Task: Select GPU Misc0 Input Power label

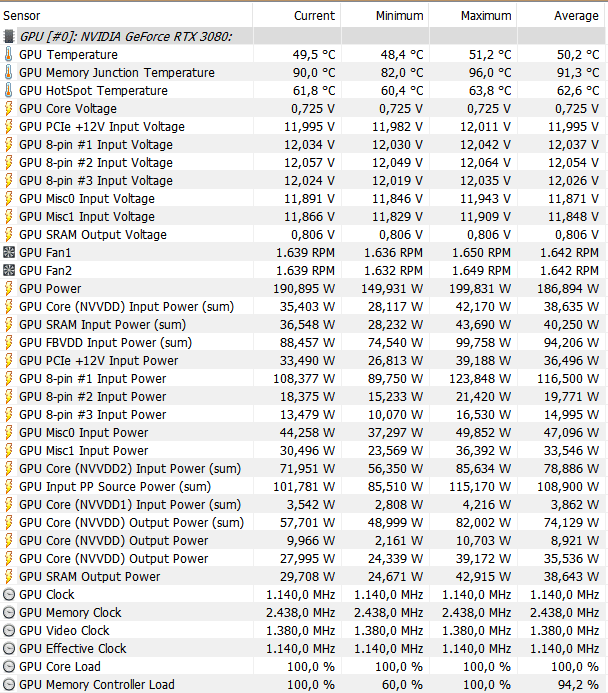Action: pyautogui.click(x=84, y=433)
